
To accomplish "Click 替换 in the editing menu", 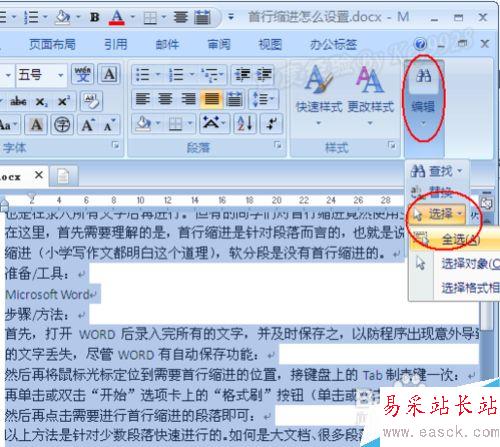I will click(433, 192).
